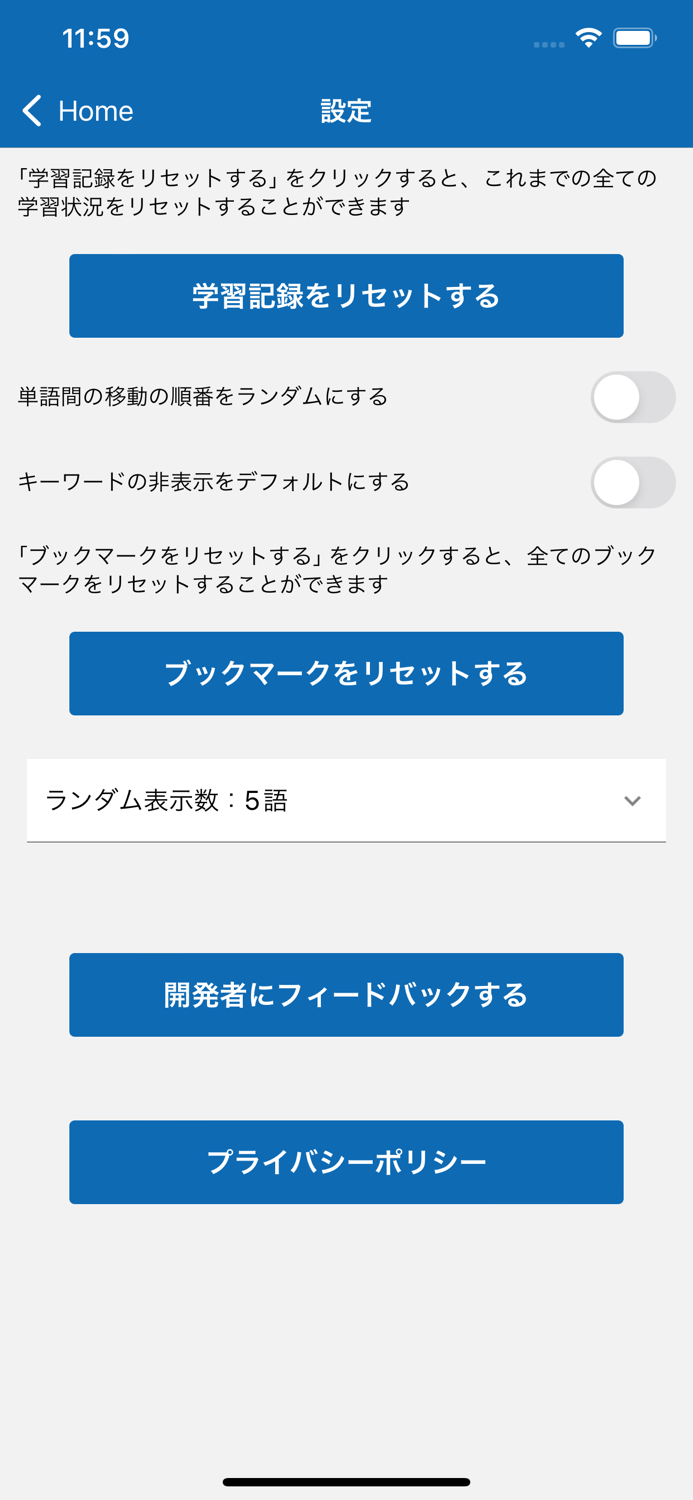Tap the home indicator bar at the bottom
This screenshot has height=1500, width=693.
point(346,1482)
